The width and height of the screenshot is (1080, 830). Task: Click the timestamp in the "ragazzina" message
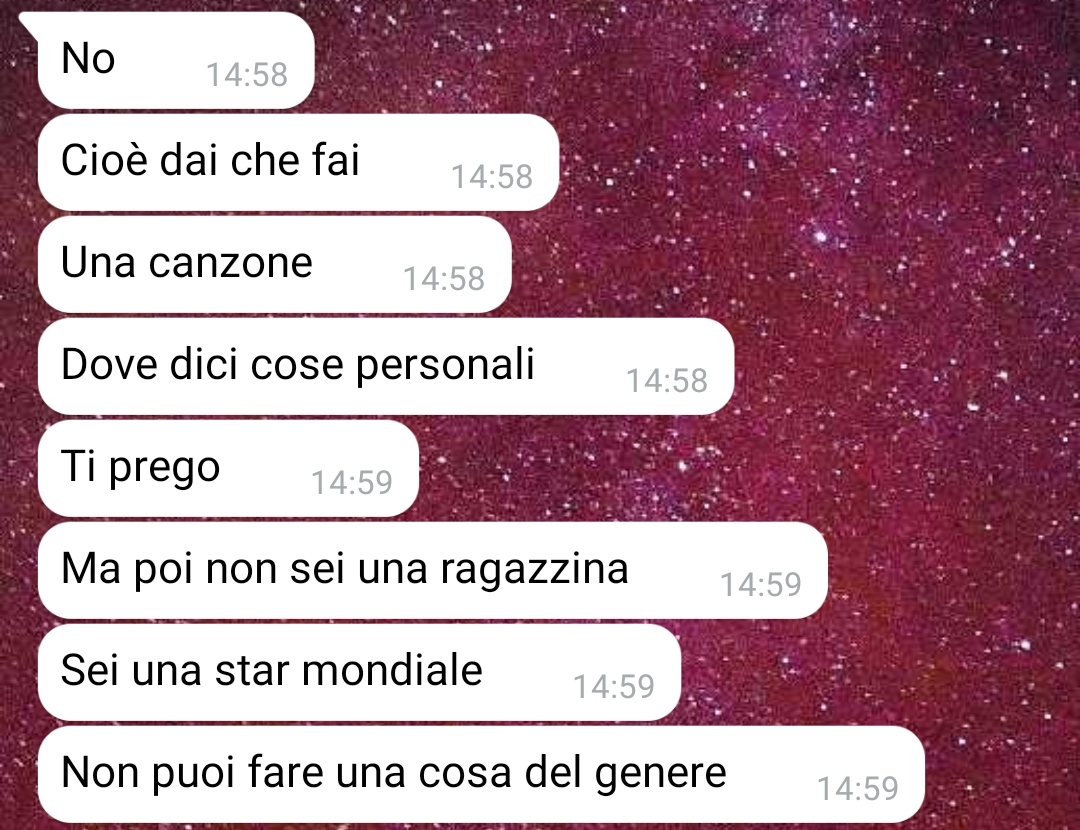tap(760, 584)
